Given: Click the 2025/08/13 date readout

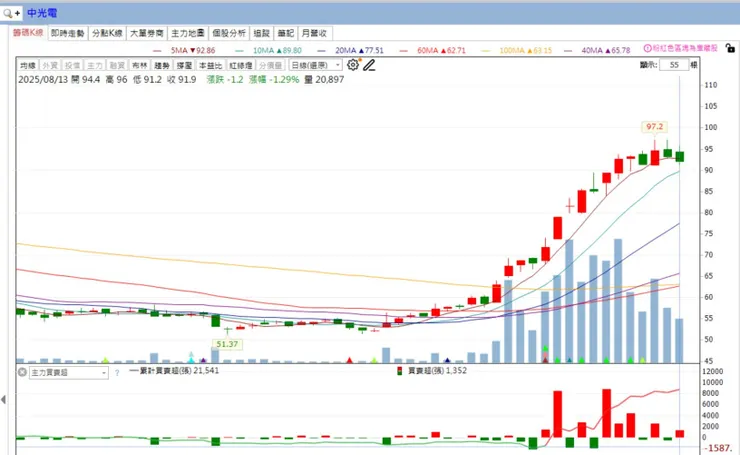Looking at the screenshot, I should pyautogui.click(x=43, y=79).
